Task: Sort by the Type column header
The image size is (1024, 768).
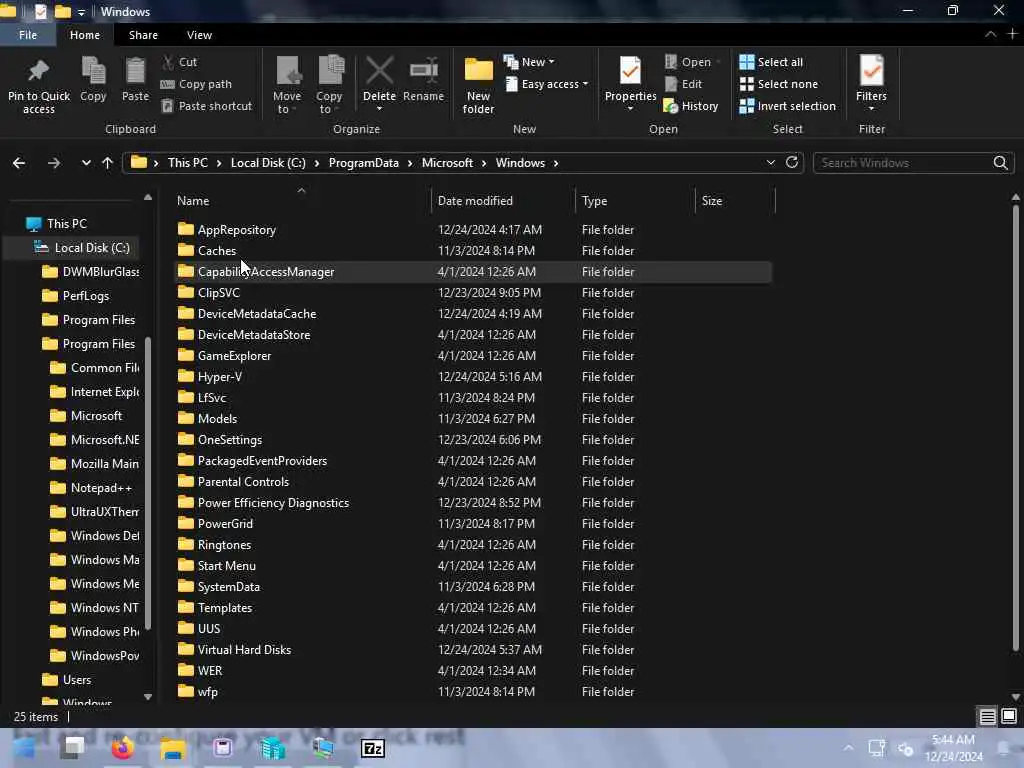Action: pyautogui.click(x=635, y=200)
